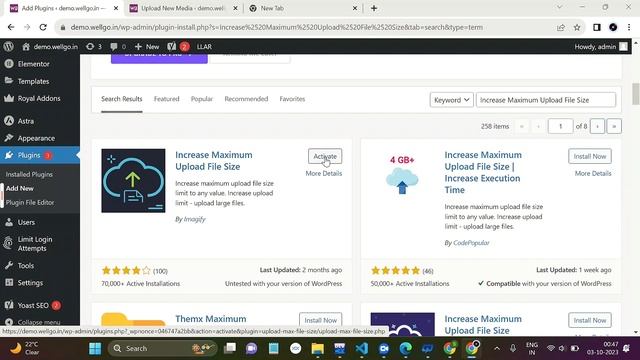Open Visual Studio Code from taskbar

click(362, 348)
